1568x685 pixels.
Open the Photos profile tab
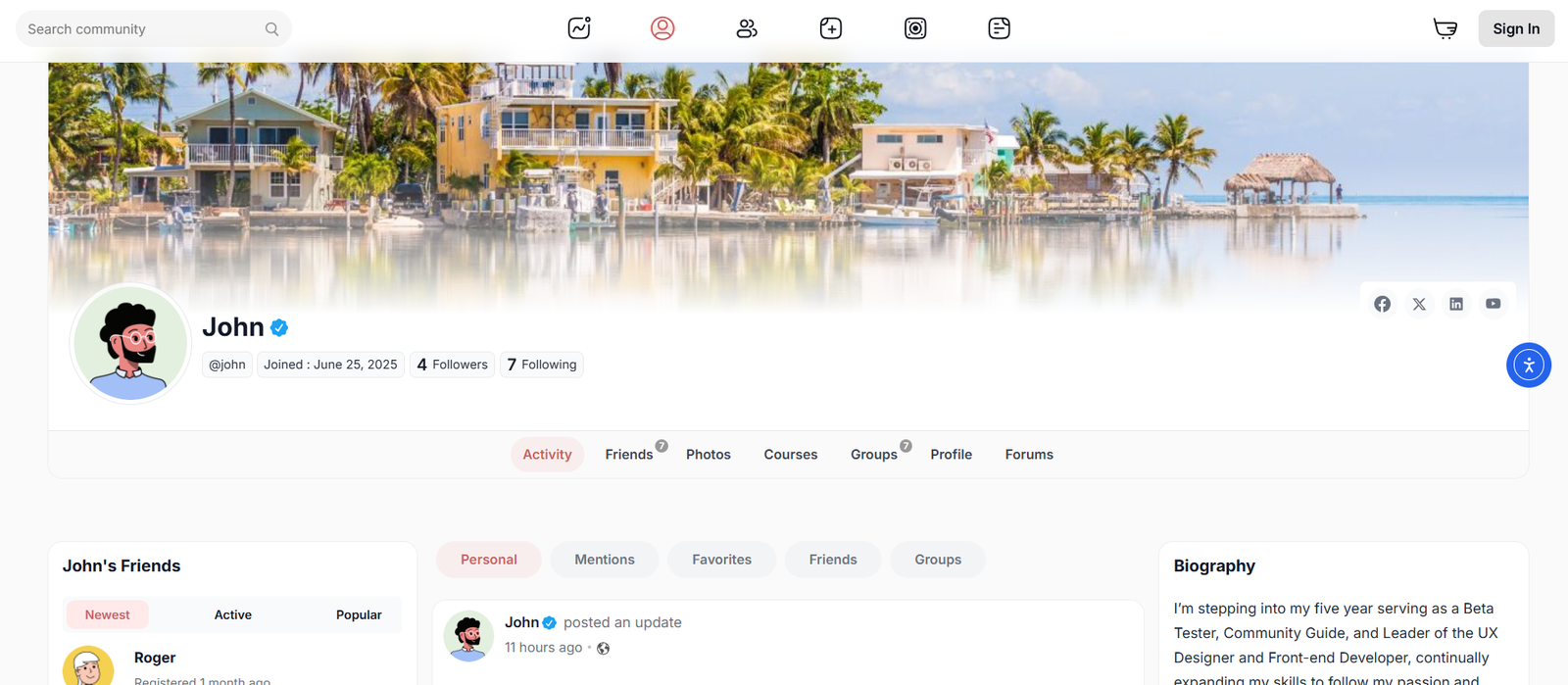pos(709,455)
